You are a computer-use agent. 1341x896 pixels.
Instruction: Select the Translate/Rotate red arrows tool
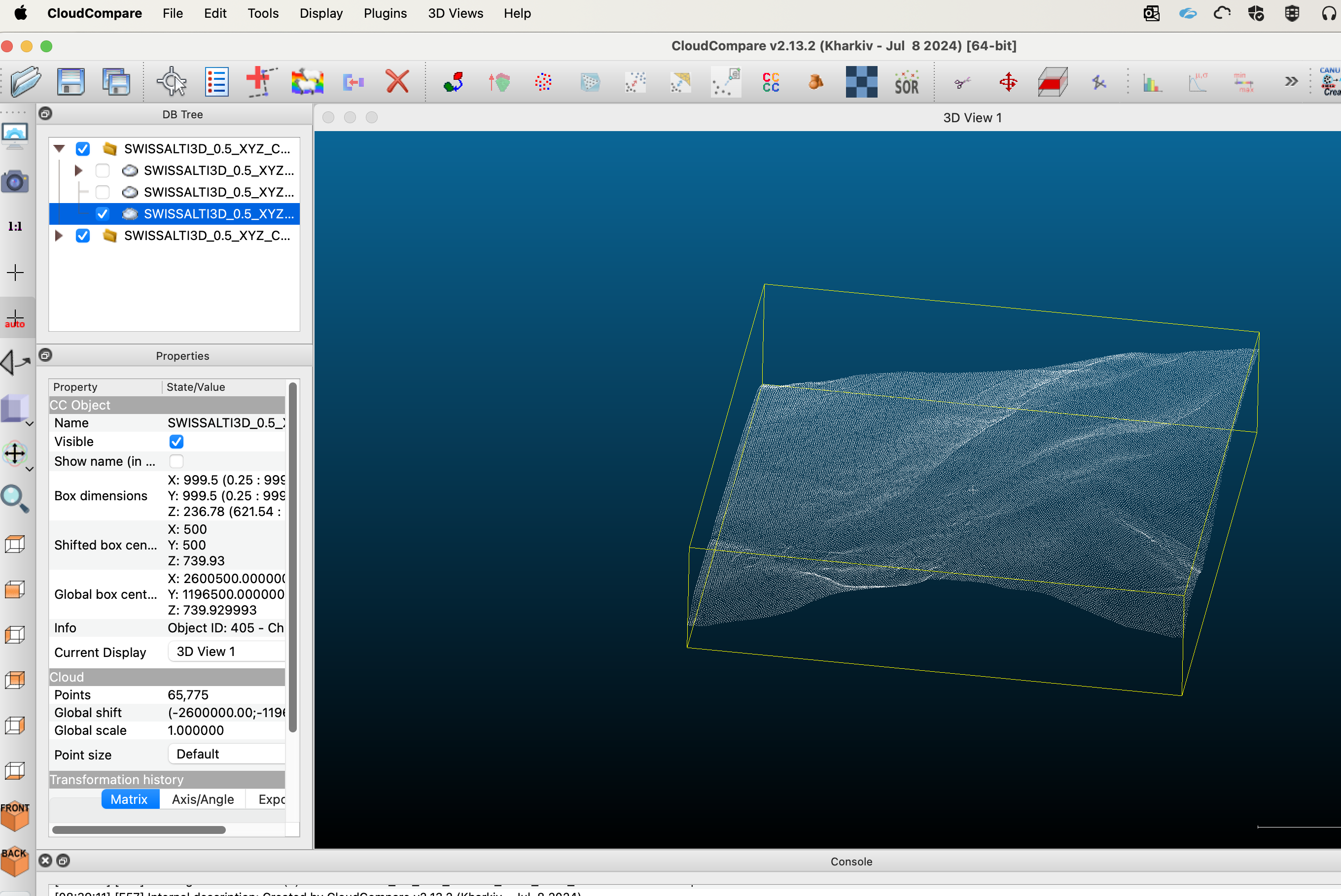1008,82
